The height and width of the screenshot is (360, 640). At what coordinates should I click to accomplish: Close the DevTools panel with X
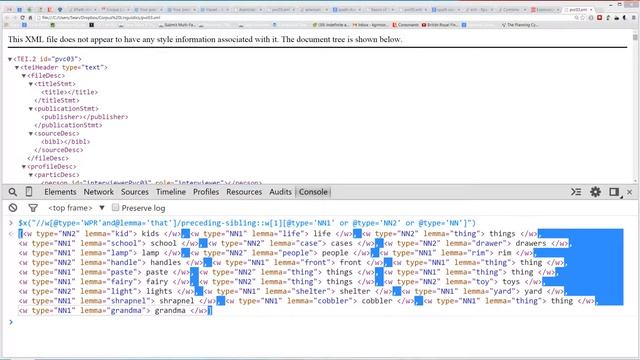[x=629, y=192]
